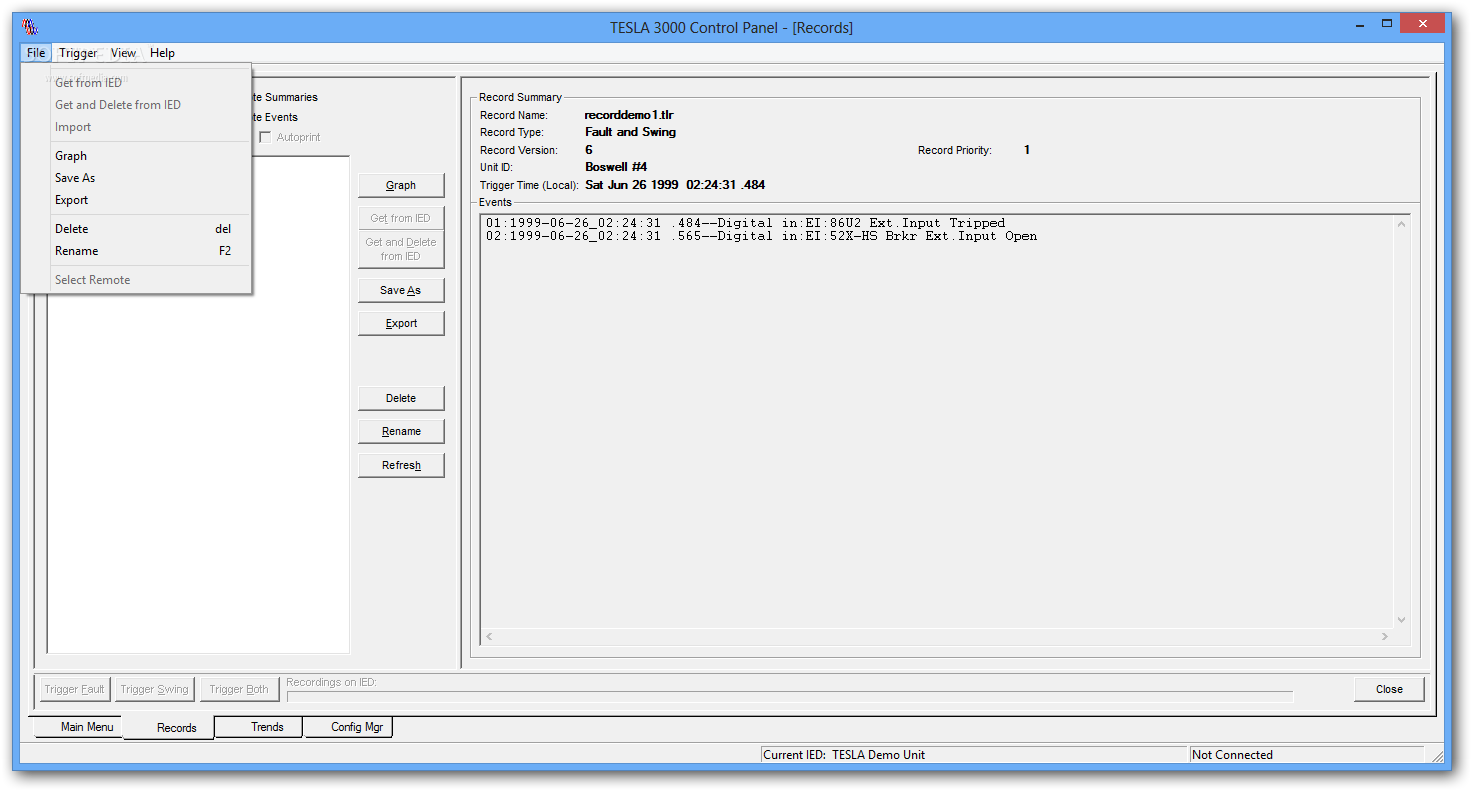
Task: Click the Delete button
Action: pos(401,398)
